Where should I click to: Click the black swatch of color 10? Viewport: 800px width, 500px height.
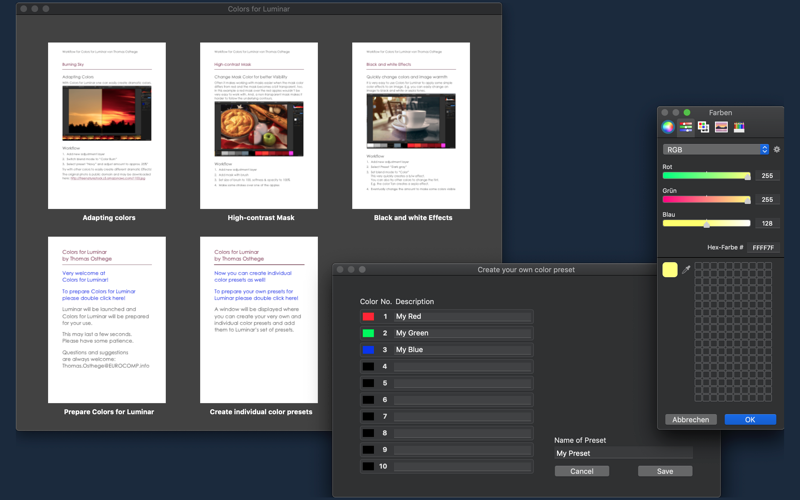368,466
